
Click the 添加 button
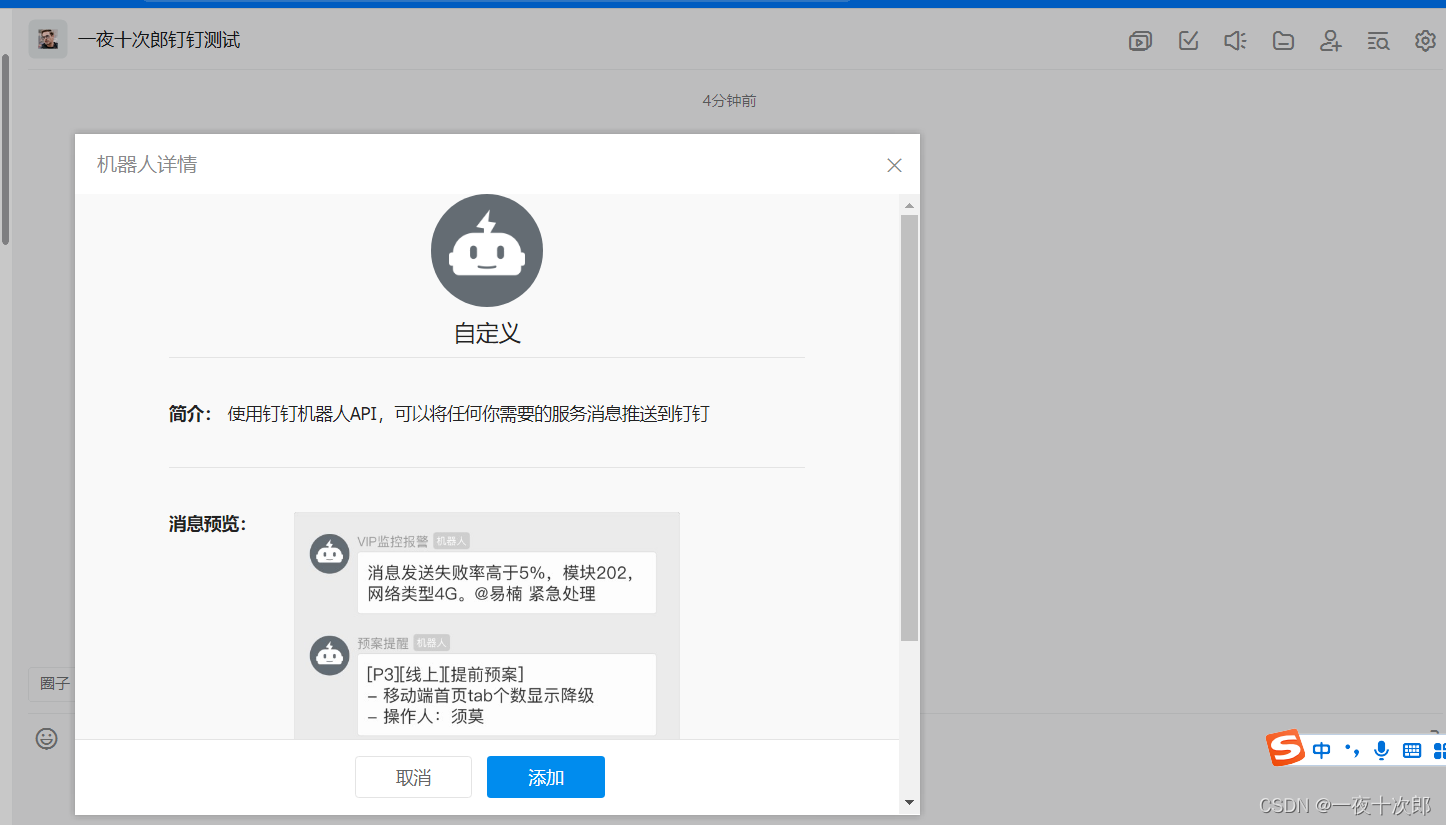tap(546, 777)
